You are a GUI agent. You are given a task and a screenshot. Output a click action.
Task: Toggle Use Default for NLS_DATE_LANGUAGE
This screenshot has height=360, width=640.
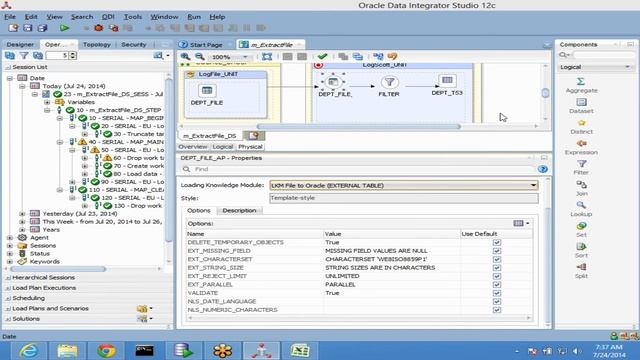[x=497, y=301]
